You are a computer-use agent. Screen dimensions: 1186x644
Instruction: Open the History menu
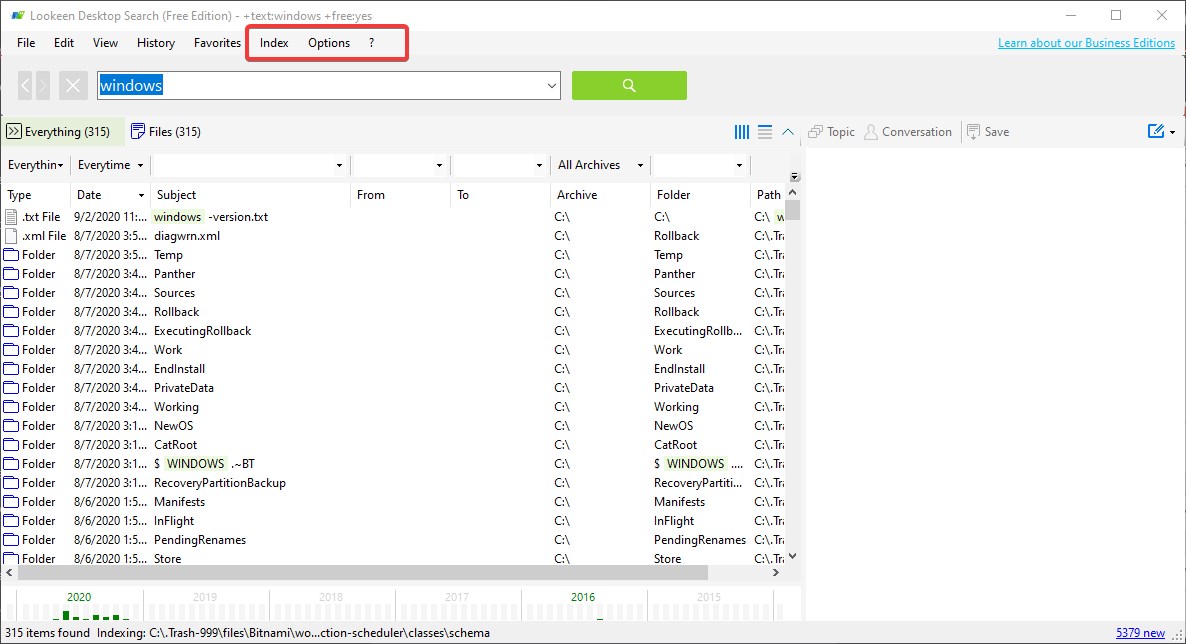156,43
